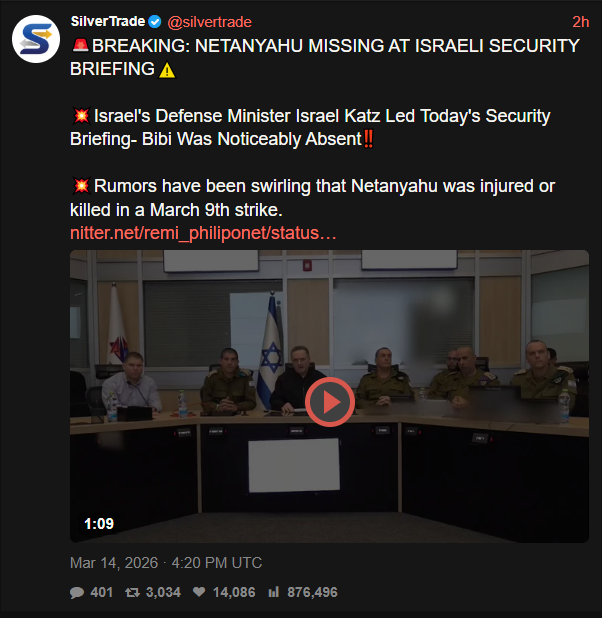Play the embedded briefing video
602x618 pixels.
pyautogui.click(x=330, y=402)
